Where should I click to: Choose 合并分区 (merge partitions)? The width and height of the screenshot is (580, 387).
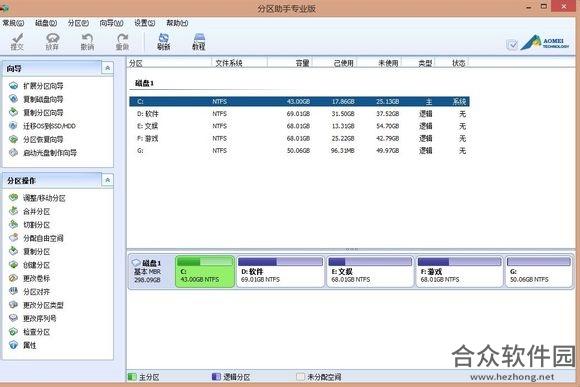coord(30,211)
